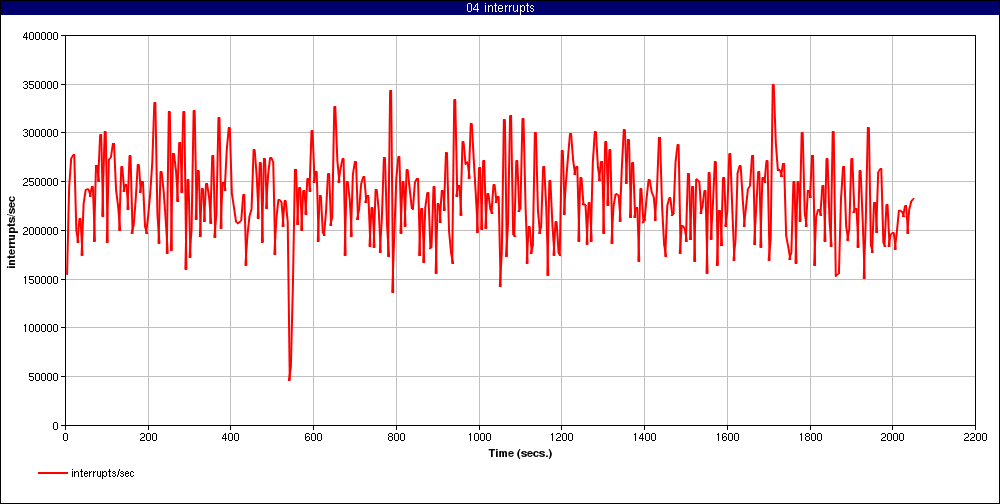Select the 350000 y-axis tick label
The height and width of the screenshot is (504, 1000).
pyautogui.click(x=39, y=84)
